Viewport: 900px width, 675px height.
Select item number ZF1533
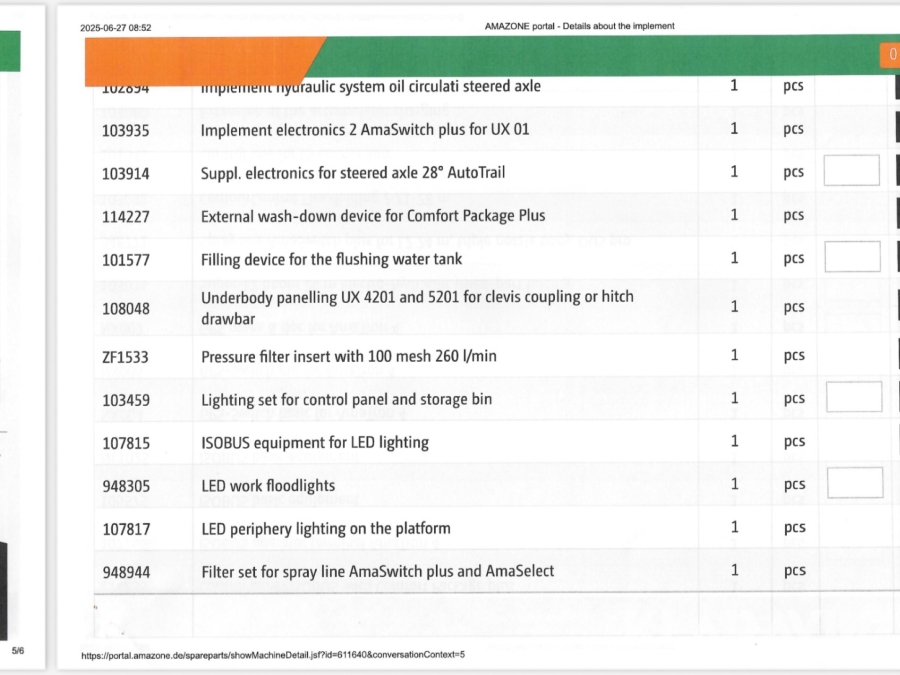pos(125,356)
